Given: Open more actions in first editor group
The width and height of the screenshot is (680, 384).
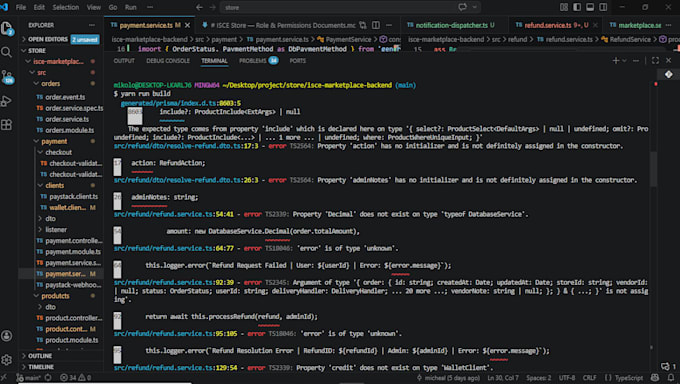Looking at the screenshot, I should tap(389, 25).
